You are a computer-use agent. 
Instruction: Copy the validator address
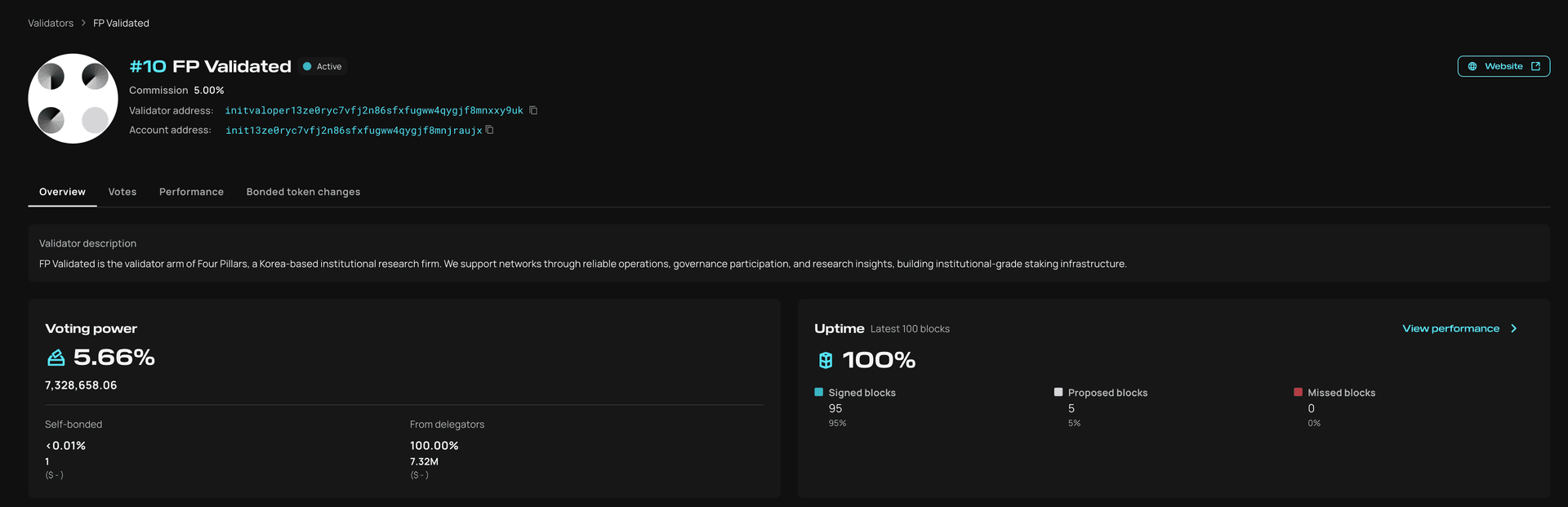coord(533,110)
